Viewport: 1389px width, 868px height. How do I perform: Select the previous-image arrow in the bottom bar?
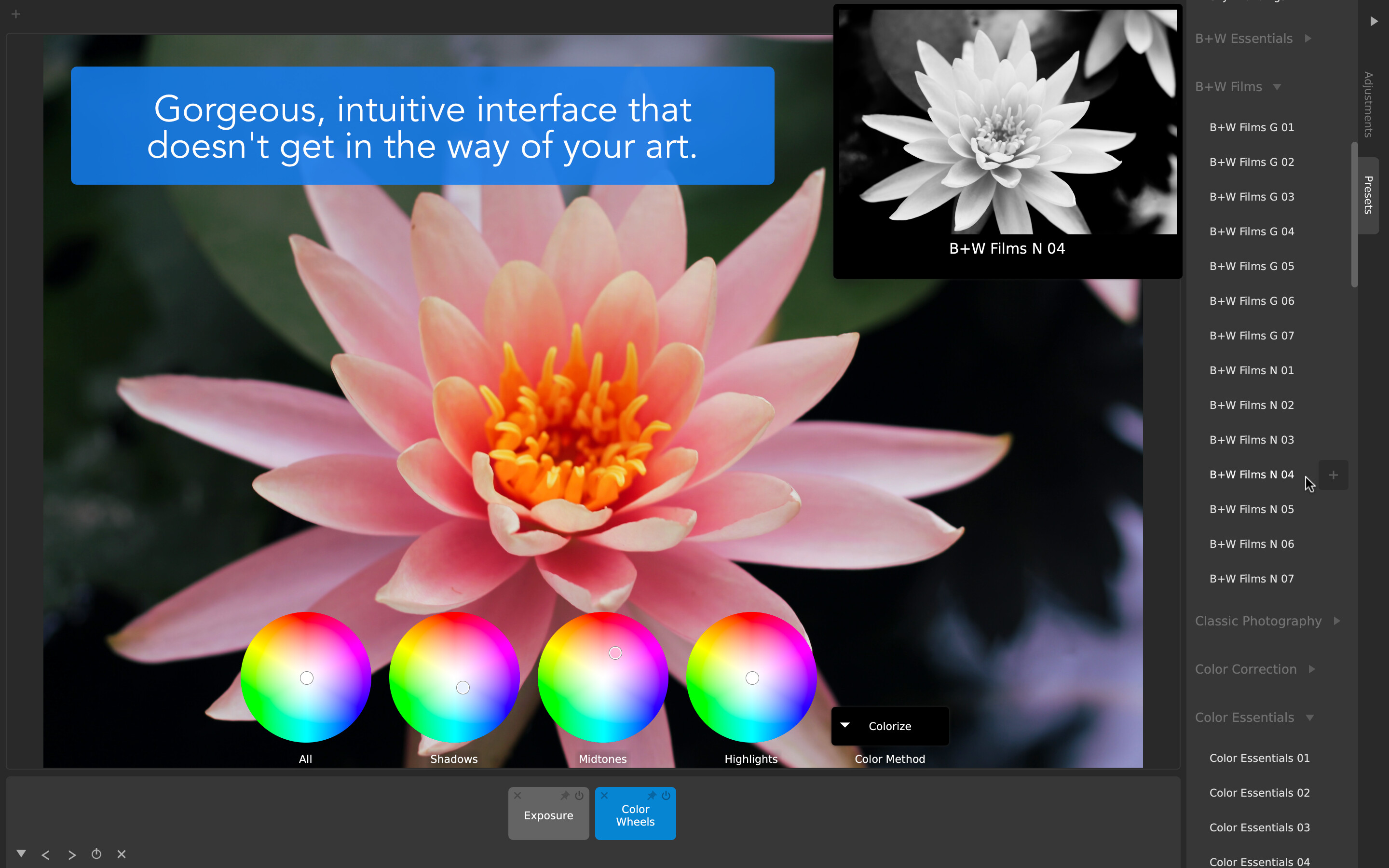tap(46, 854)
